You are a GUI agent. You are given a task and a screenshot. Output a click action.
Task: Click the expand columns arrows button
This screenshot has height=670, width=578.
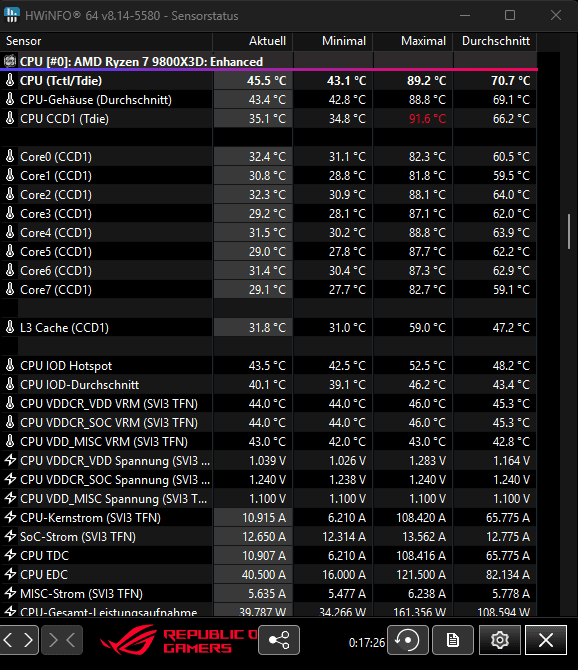[x=19, y=640]
